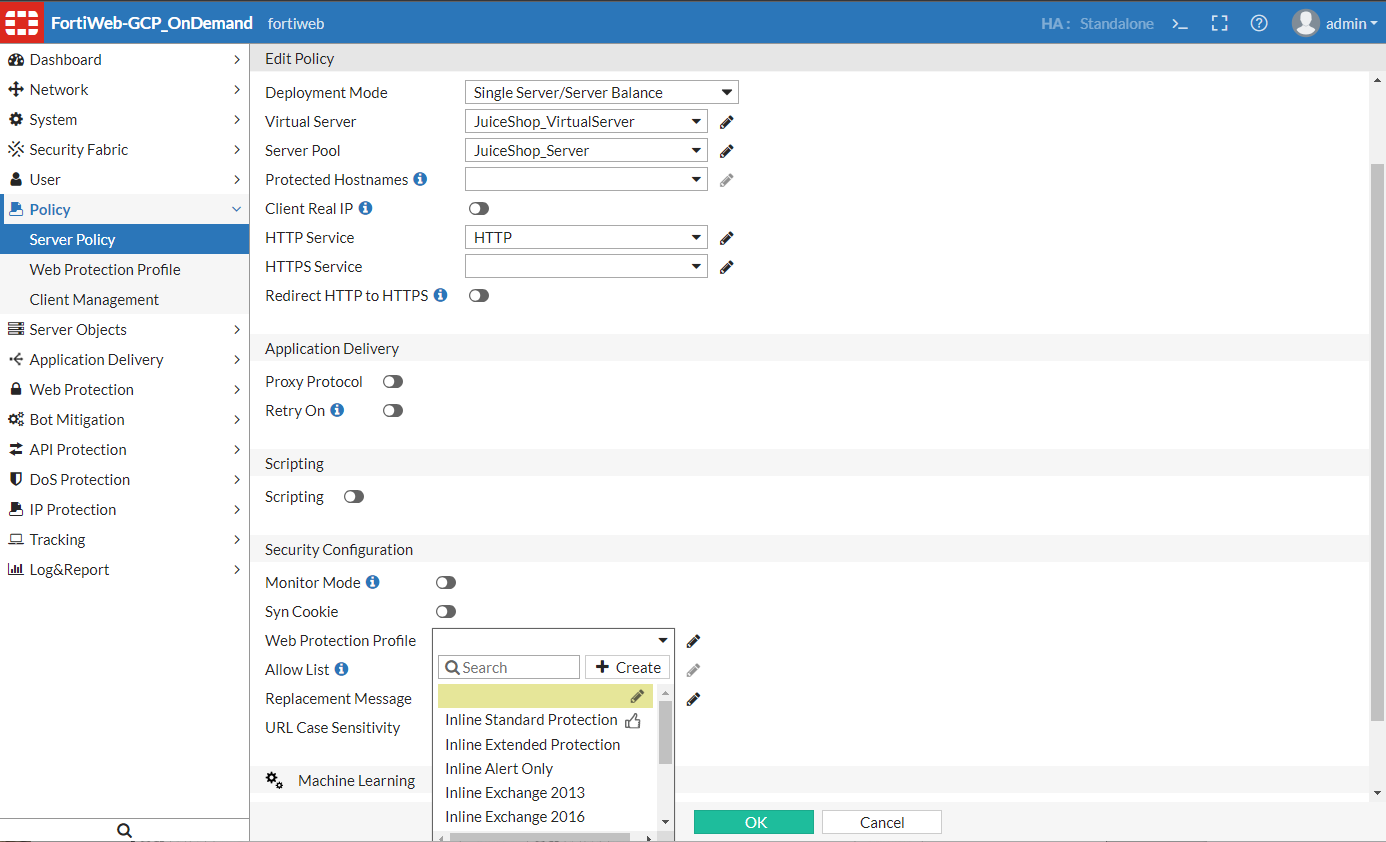
Task: Enable Redirect HTTP to HTTPS switch
Action: (x=479, y=296)
